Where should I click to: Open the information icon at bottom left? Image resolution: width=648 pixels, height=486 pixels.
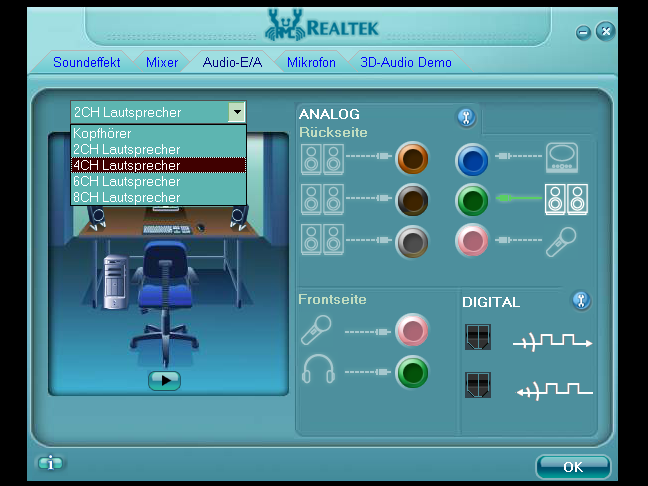pos(50,463)
